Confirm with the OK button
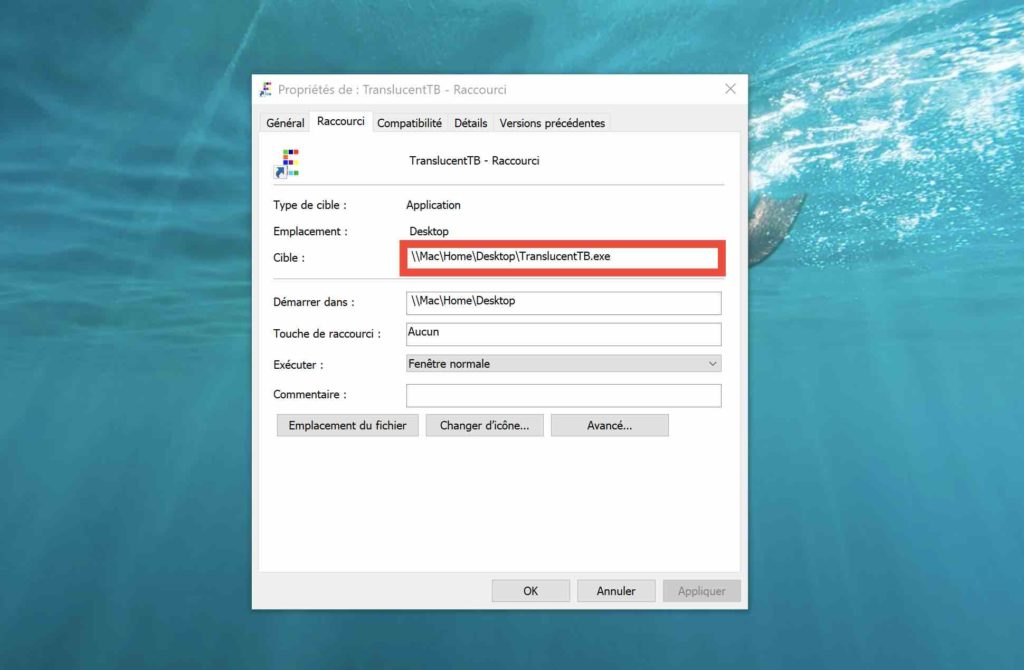 pyautogui.click(x=530, y=591)
